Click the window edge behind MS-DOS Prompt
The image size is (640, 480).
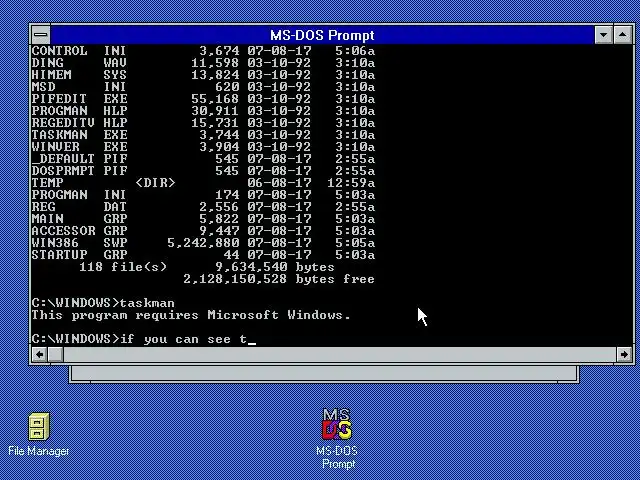324,374
